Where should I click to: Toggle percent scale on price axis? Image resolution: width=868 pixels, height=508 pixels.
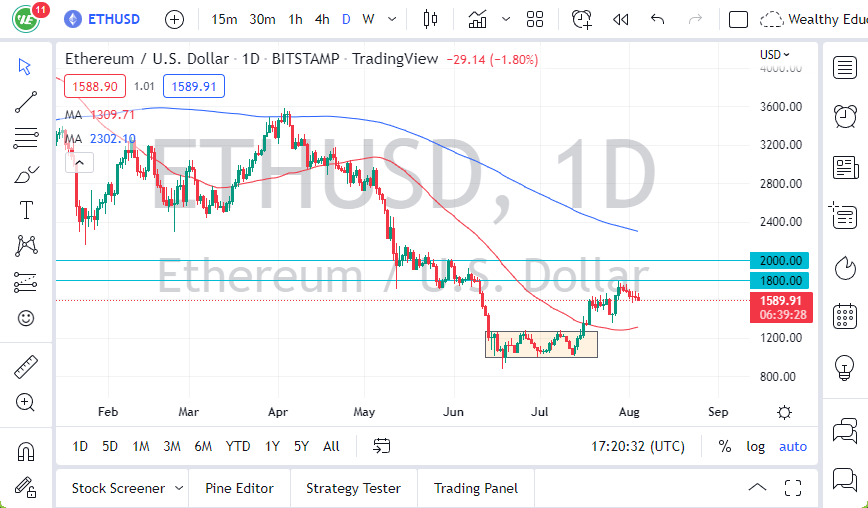tap(724, 446)
